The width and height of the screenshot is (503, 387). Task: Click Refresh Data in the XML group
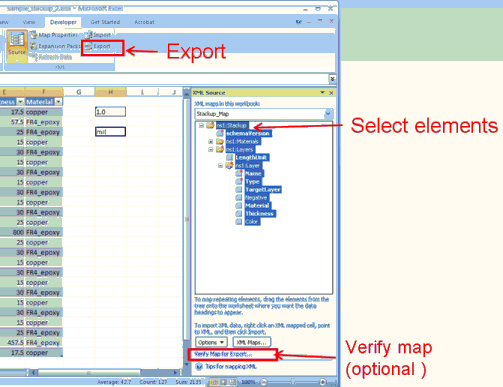(51, 57)
